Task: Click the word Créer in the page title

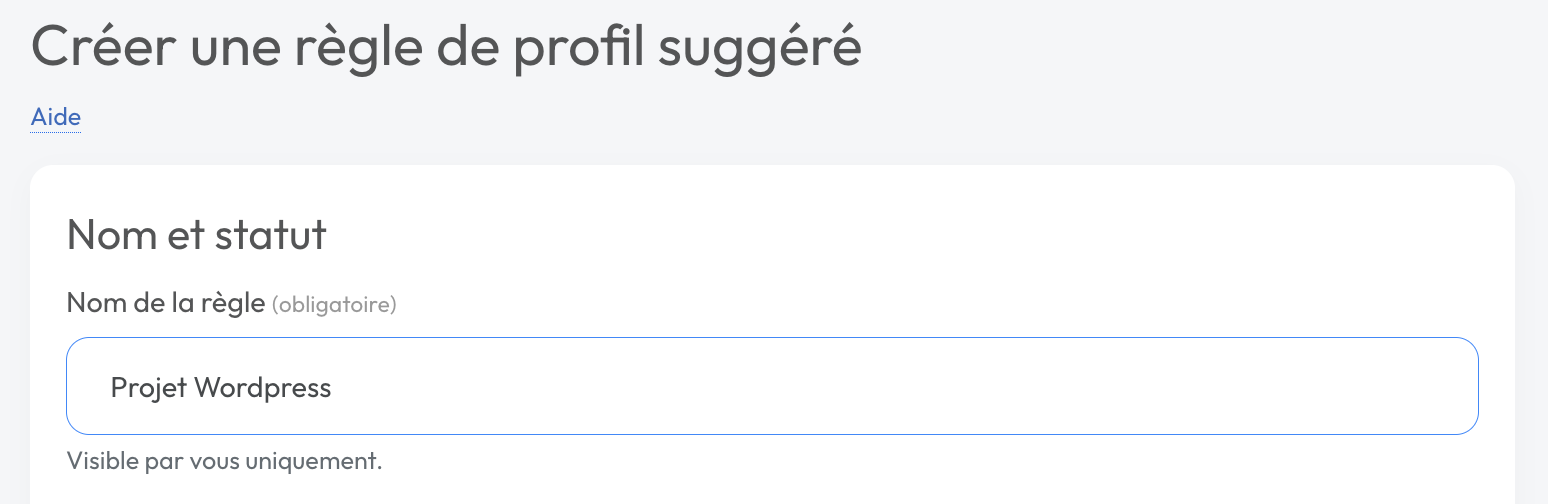Action: tap(99, 47)
